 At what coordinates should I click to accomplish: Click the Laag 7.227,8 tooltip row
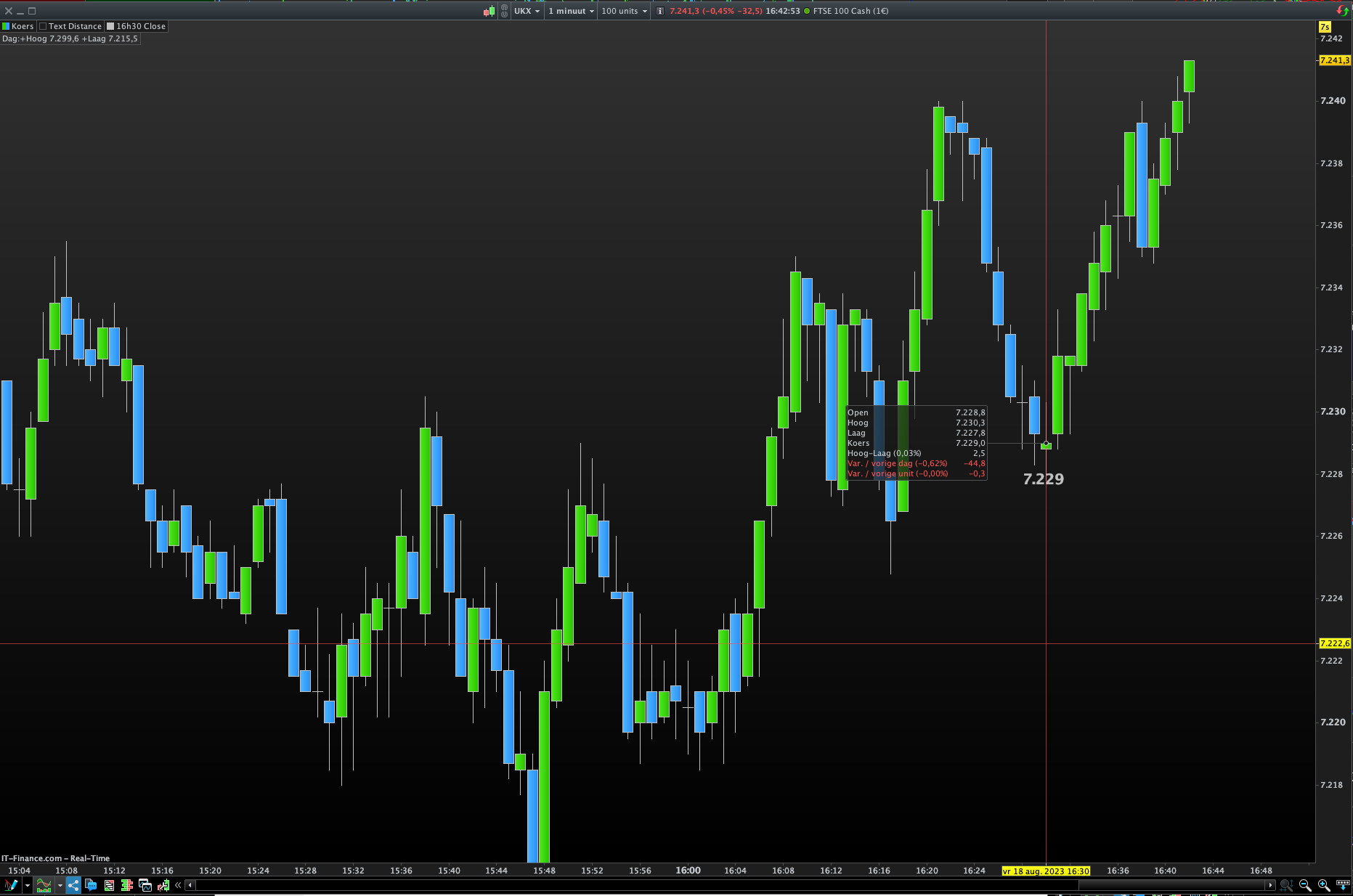[917, 433]
